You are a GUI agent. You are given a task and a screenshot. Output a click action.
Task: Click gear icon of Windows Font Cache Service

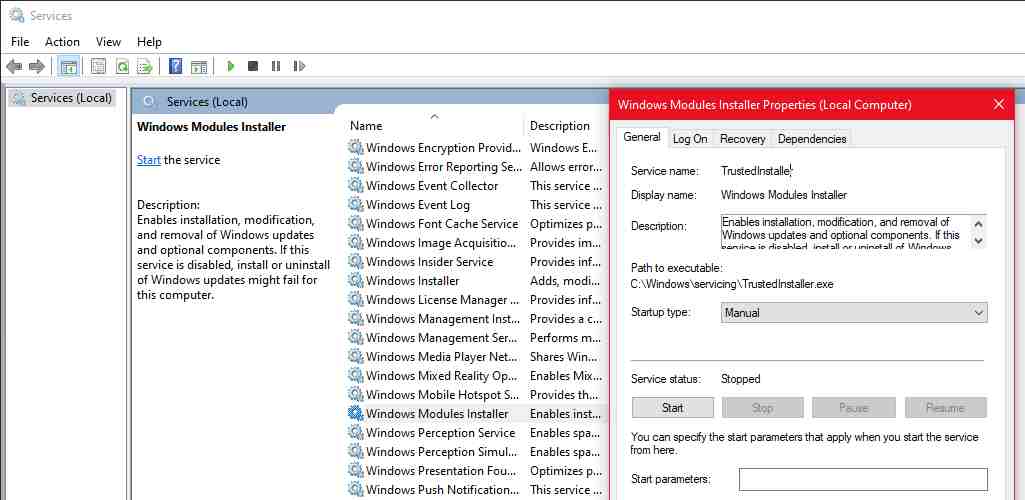(x=356, y=224)
